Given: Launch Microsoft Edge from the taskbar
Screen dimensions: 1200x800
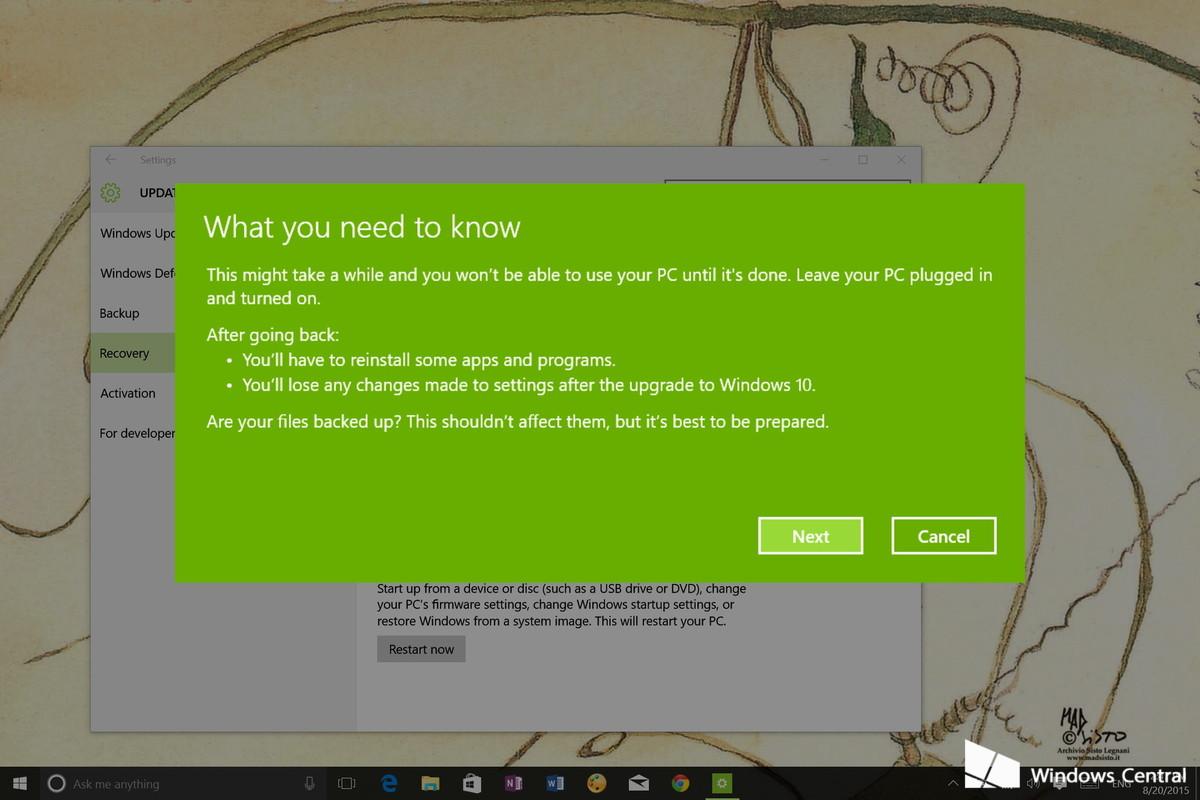Looking at the screenshot, I should pyautogui.click(x=389, y=784).
